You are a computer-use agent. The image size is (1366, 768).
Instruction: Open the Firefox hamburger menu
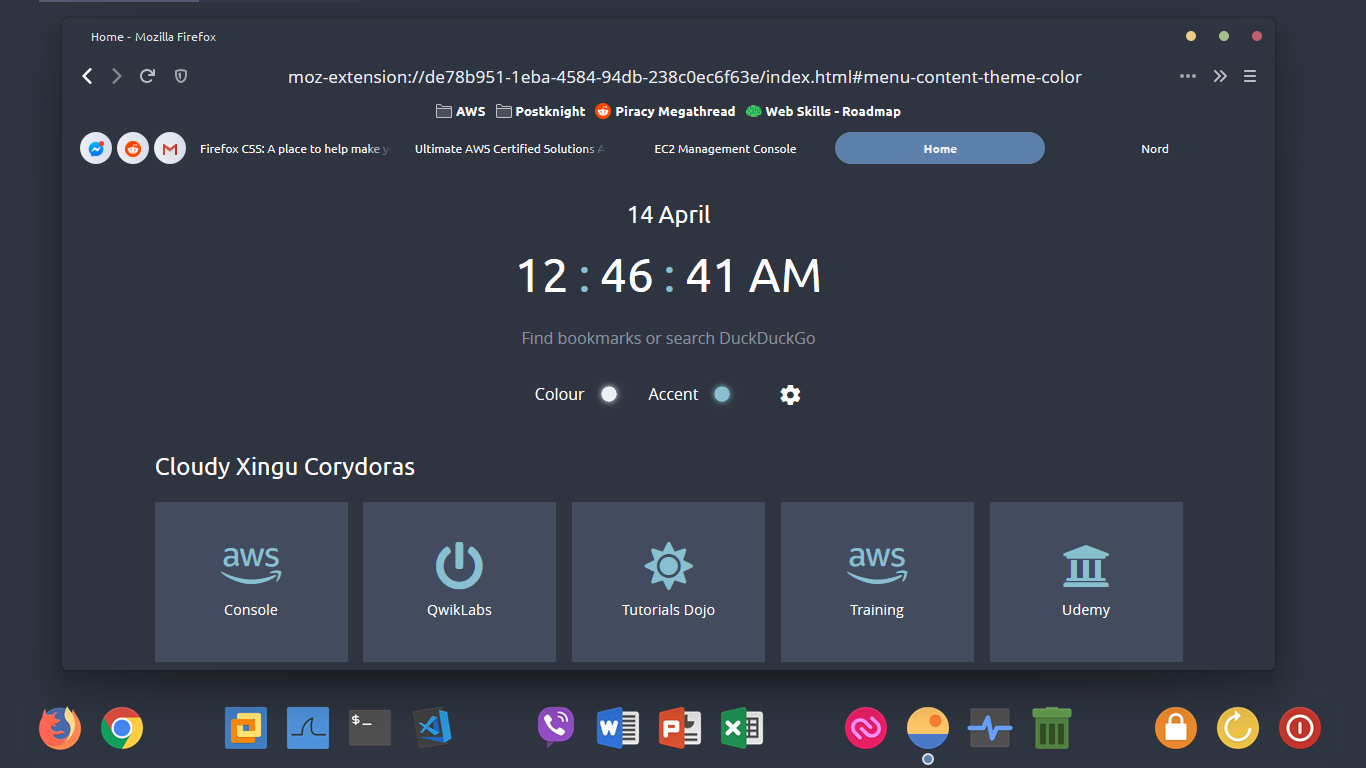coord(1250,76)
